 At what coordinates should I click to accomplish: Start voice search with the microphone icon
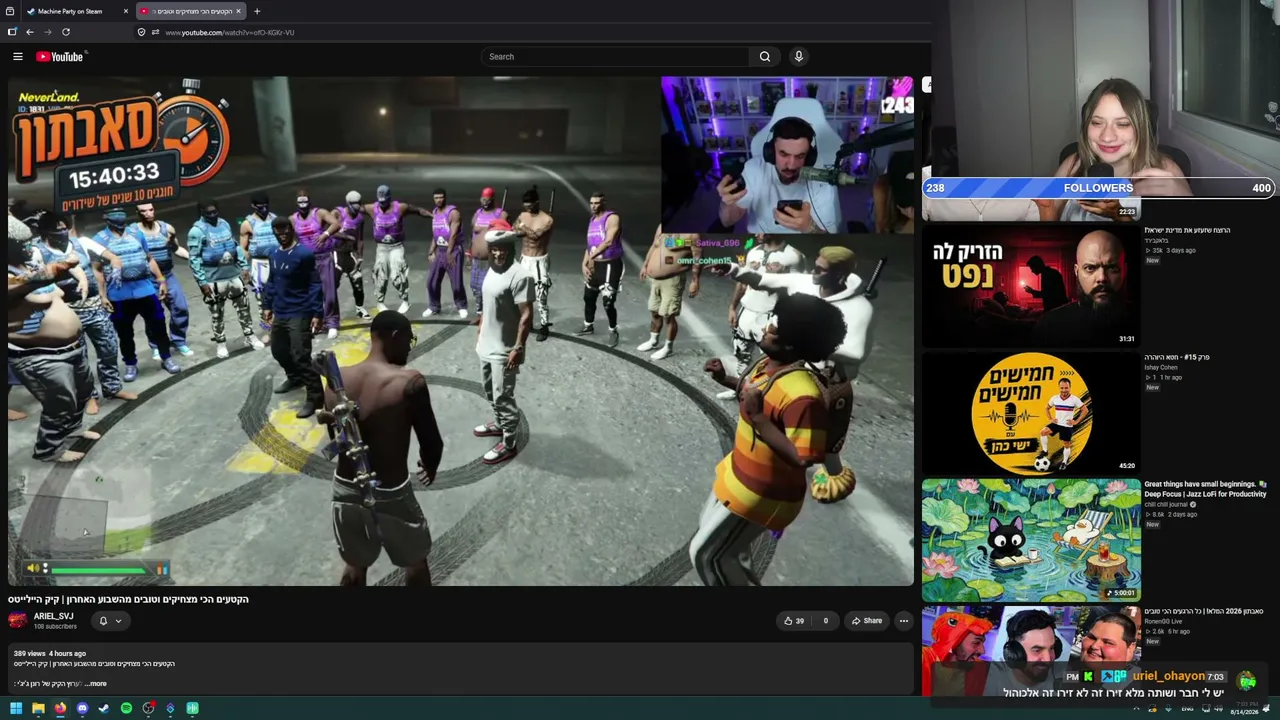click(x=799, y=57)
